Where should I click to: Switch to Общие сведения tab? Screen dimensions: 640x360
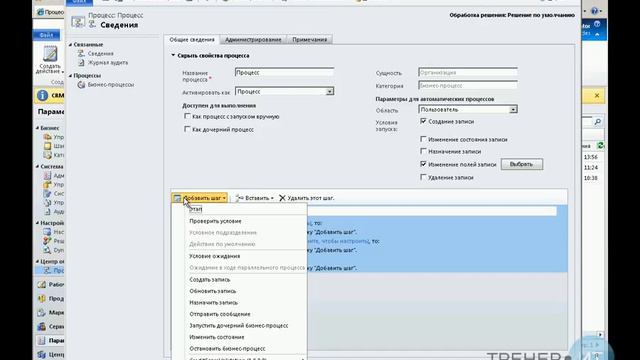point(192,40)
